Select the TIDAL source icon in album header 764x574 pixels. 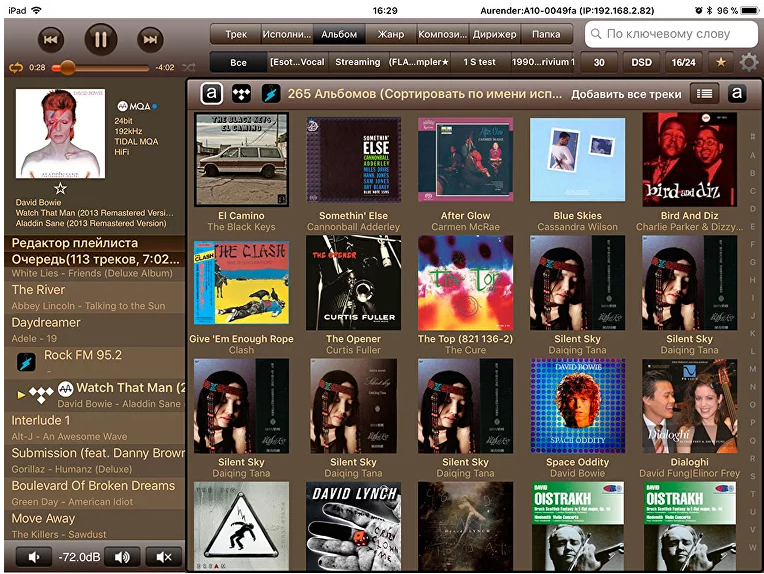(x=241, y=94)
